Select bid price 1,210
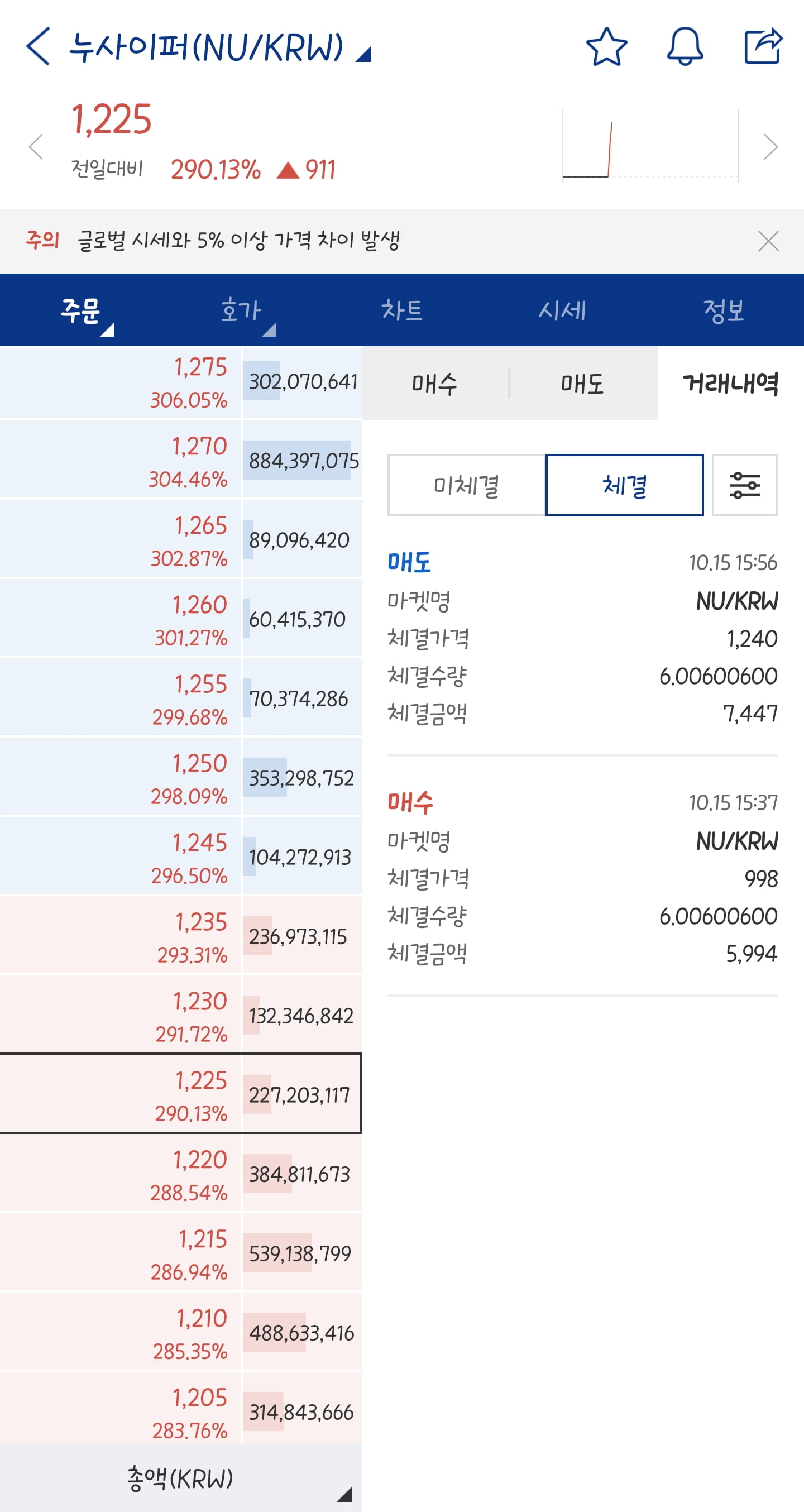 point(120,1331)
